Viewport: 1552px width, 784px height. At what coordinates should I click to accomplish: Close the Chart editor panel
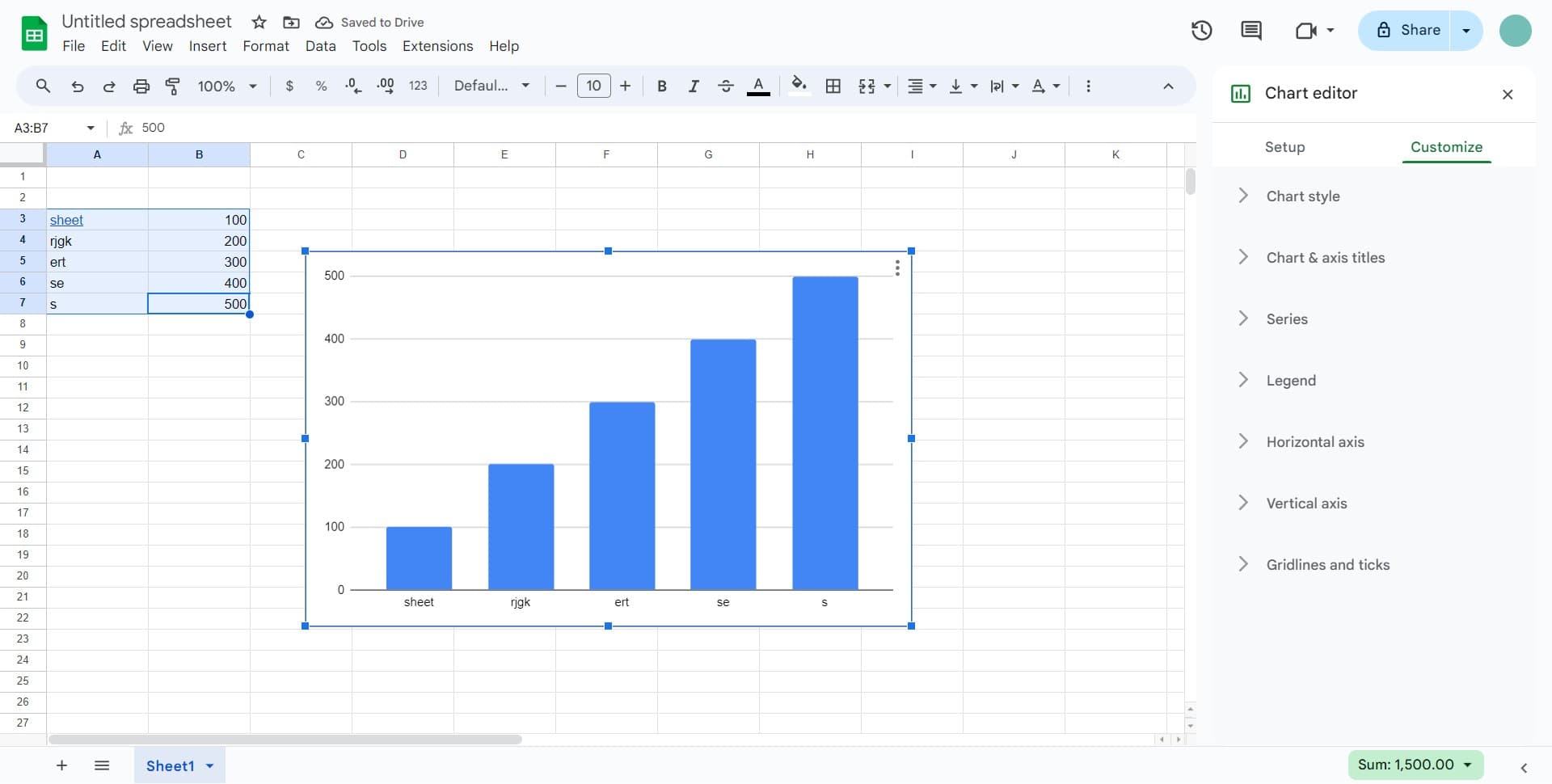tap(1507, 94)
